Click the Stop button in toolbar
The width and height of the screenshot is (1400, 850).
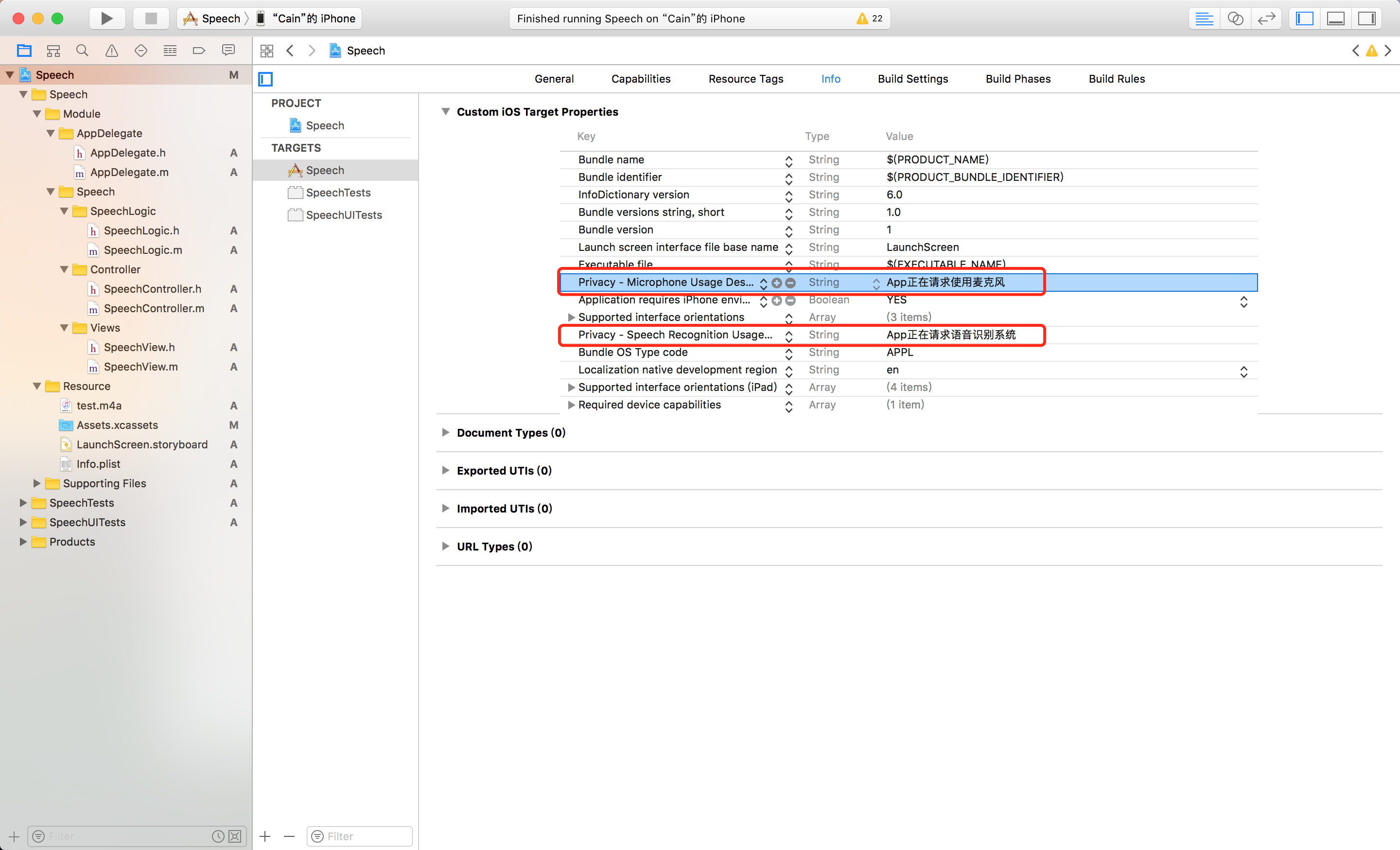[151, 18]
